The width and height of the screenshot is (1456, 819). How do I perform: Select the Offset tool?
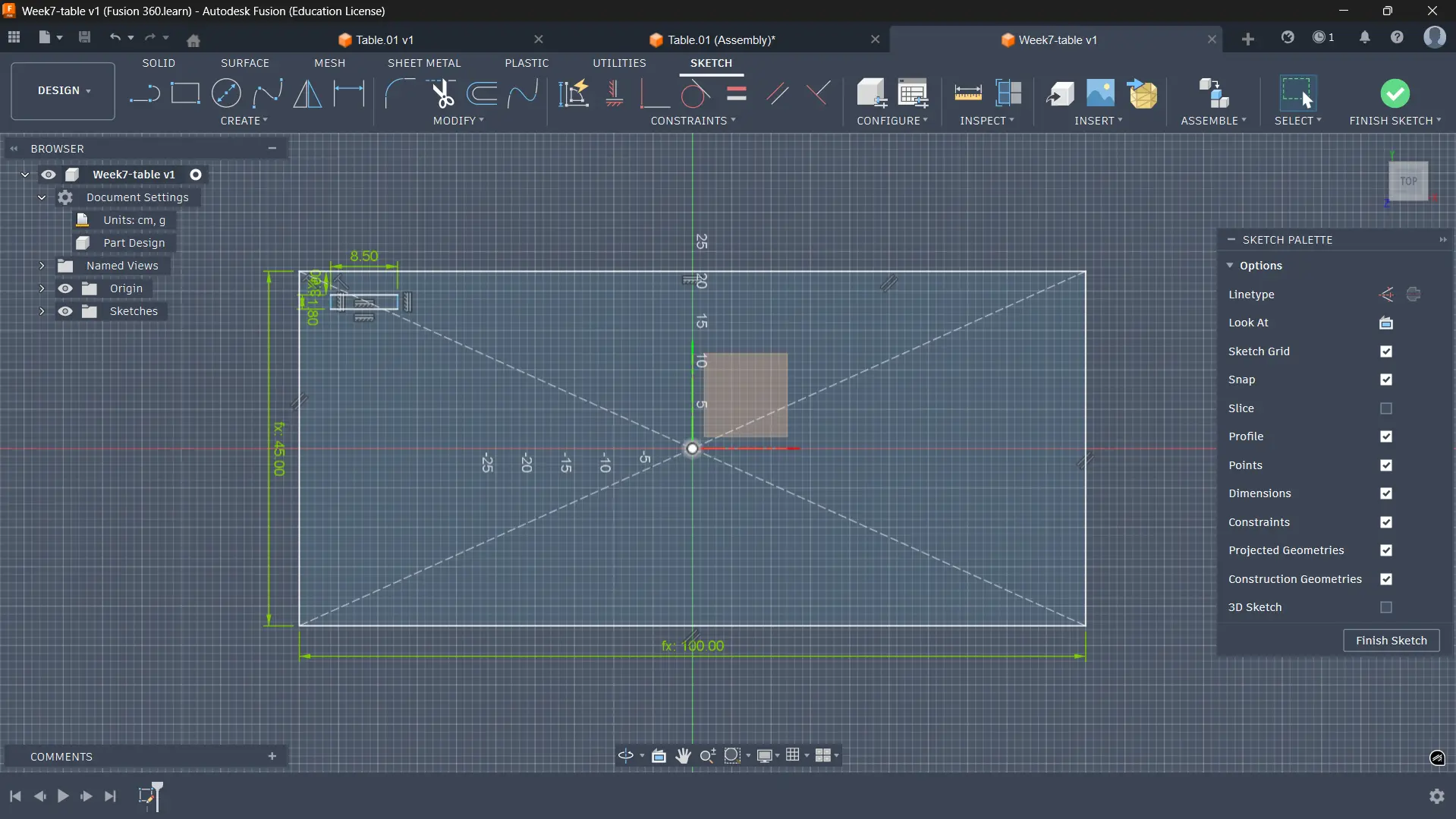tap(482, 93)
